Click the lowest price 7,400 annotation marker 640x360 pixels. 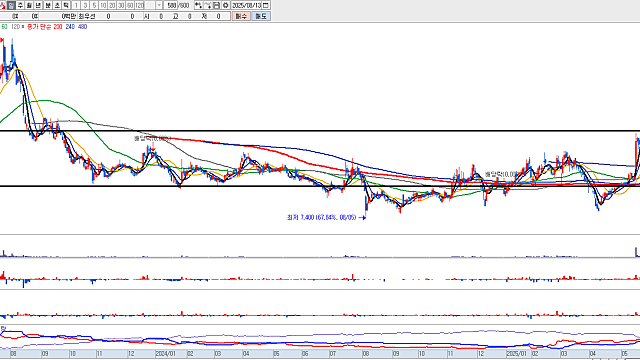coord(326,218)
